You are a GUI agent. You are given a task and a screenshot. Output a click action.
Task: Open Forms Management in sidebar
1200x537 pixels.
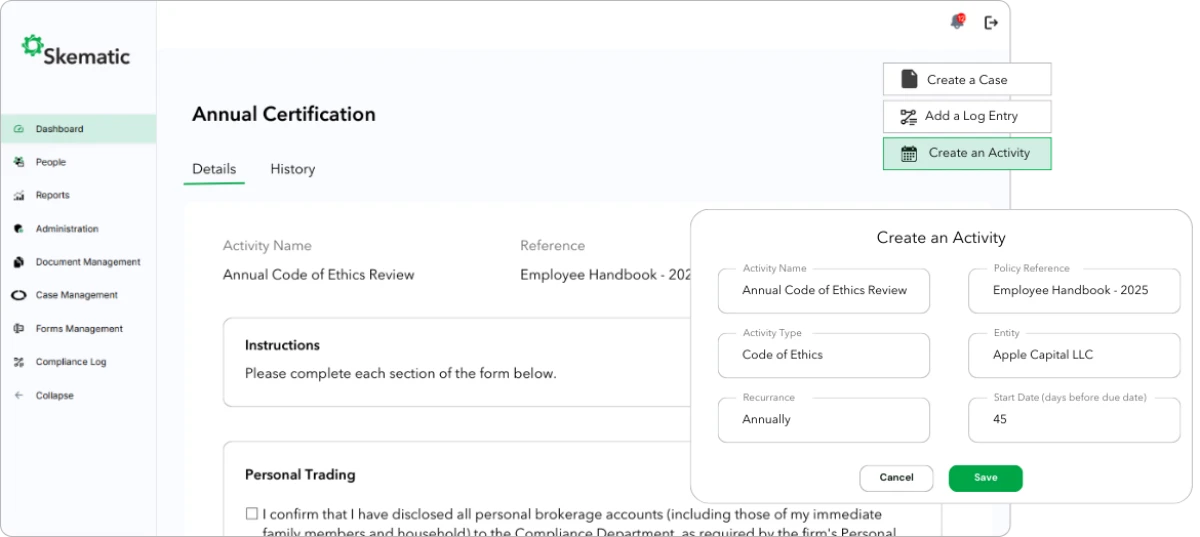(x=78, y=329)
